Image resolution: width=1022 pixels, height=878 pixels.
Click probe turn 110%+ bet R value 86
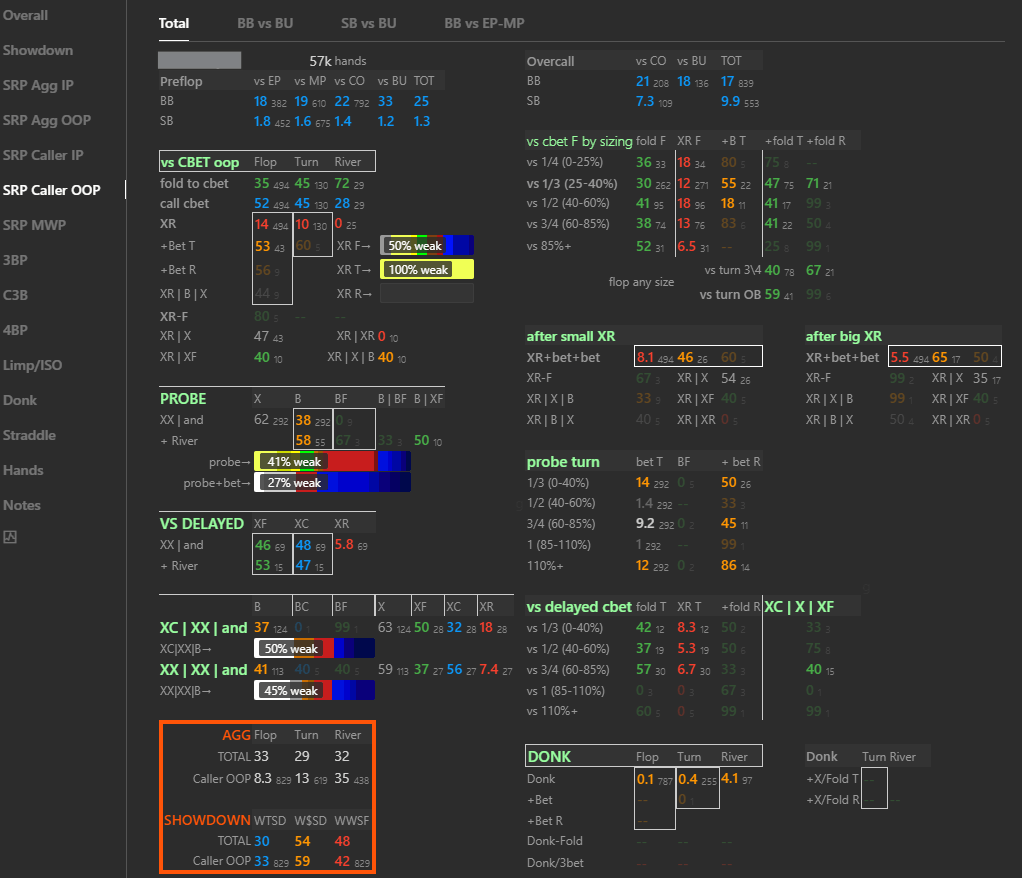point(729,566)
